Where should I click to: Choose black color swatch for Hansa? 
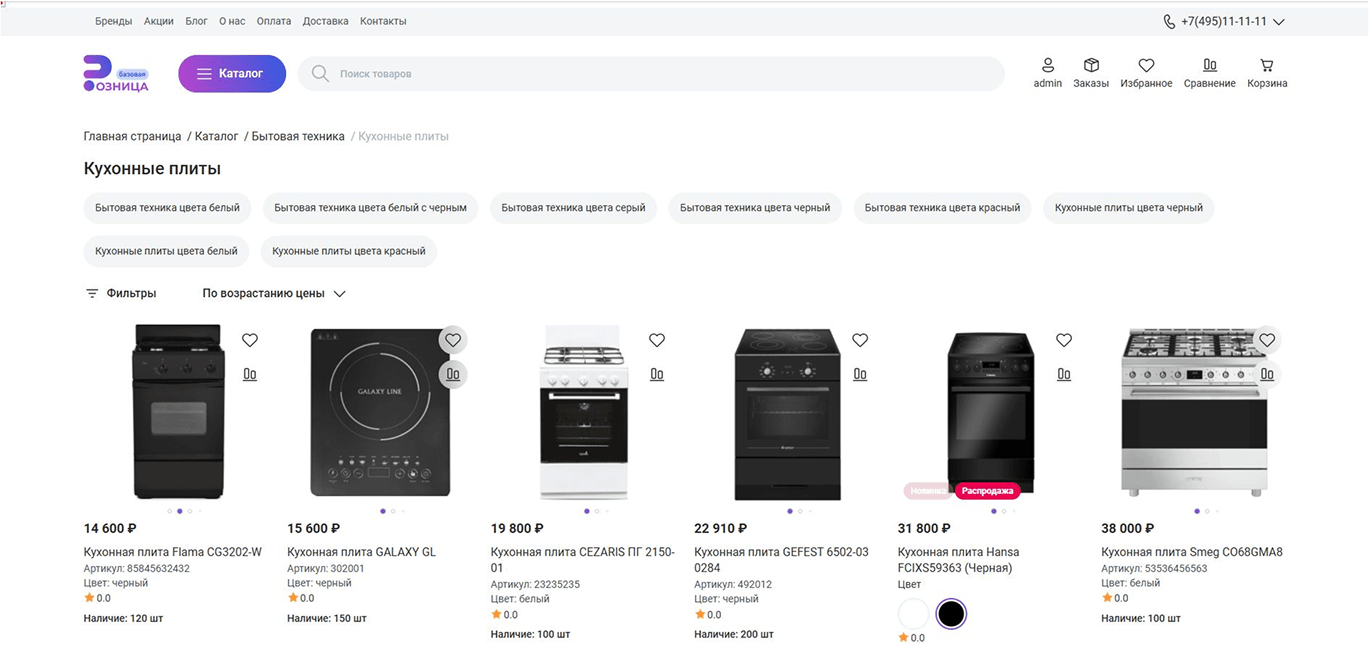pyautogui.click(x=951, y=613)
